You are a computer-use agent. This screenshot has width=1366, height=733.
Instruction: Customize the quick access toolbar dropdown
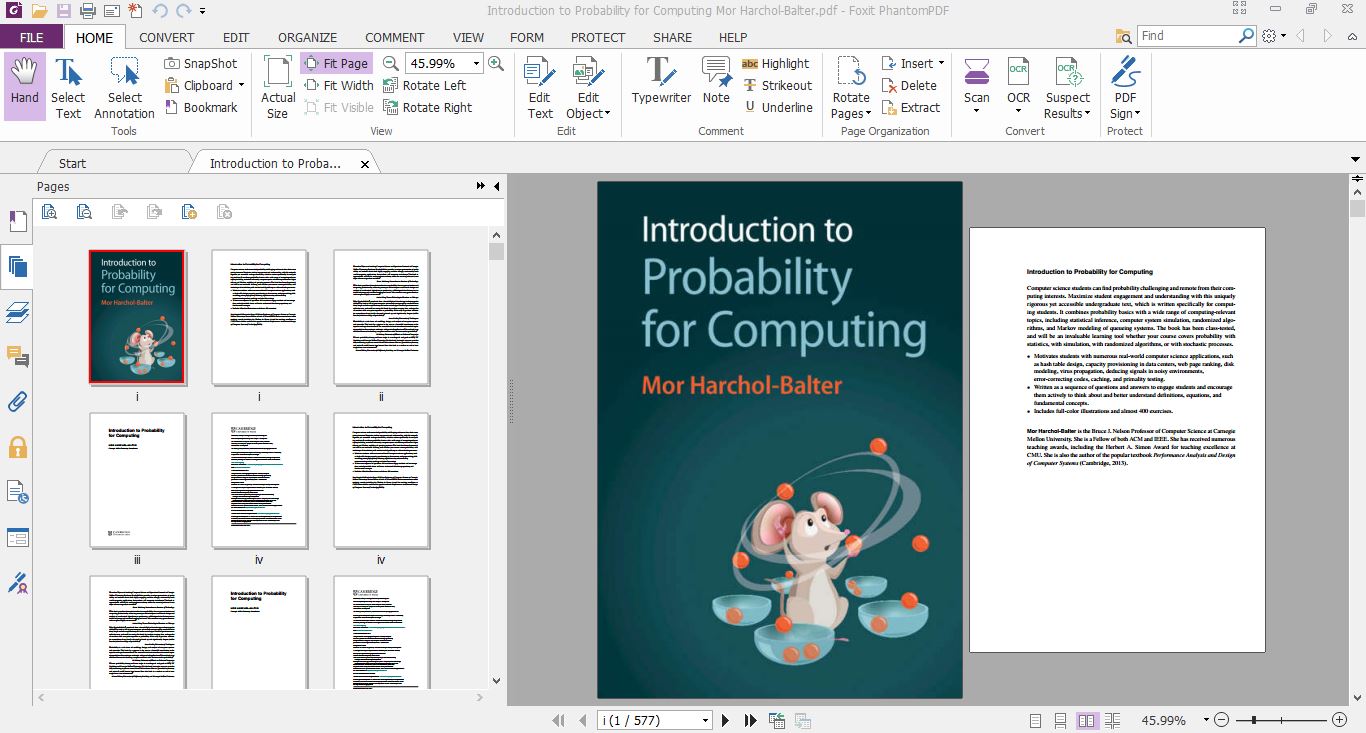pyautogui.click(x=202, y=11)
